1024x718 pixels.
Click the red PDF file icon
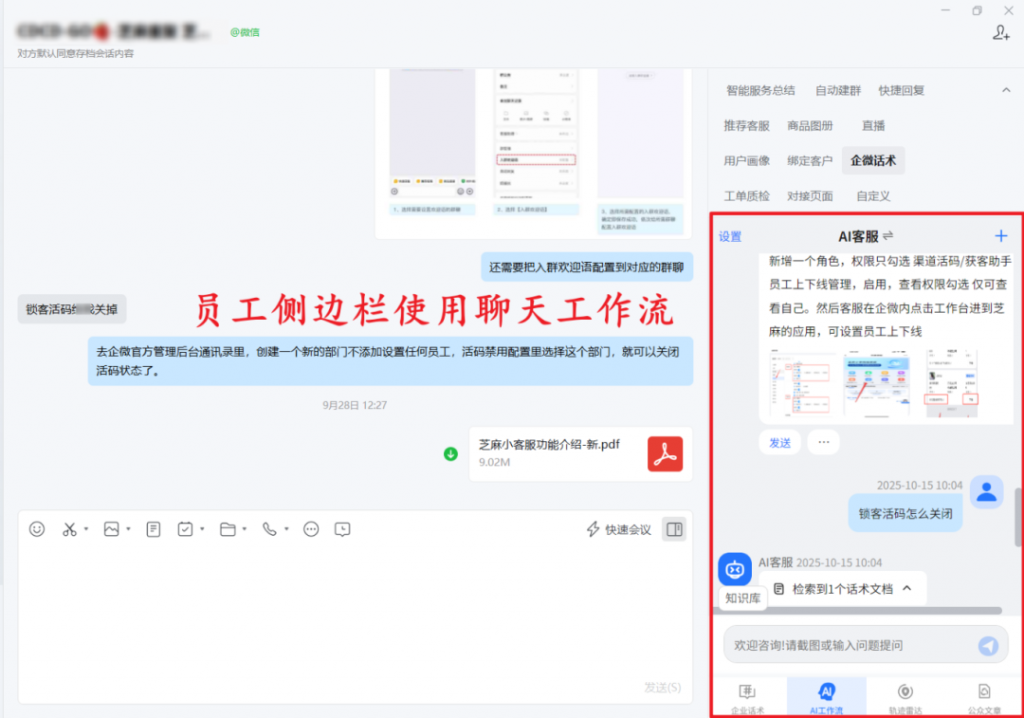[665, 454]
